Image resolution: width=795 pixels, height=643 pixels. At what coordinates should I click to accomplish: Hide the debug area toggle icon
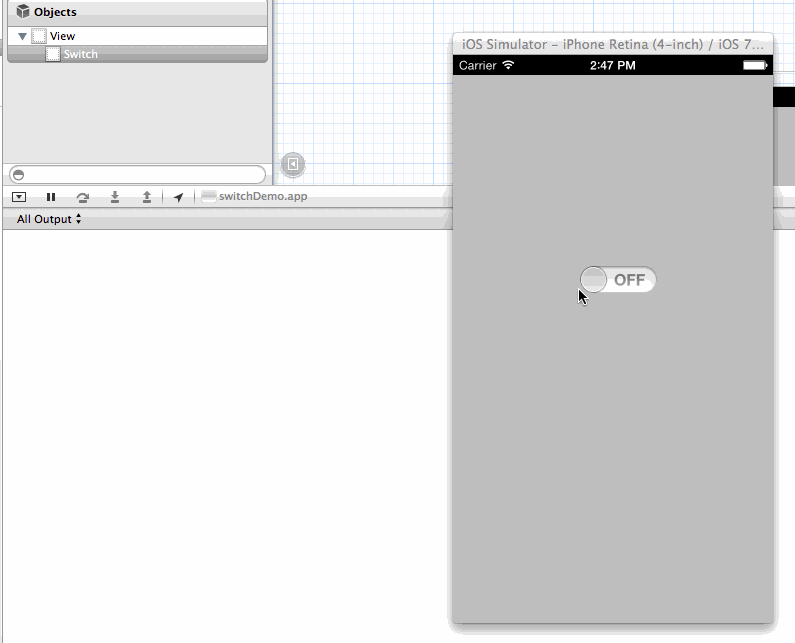point(19,197)
